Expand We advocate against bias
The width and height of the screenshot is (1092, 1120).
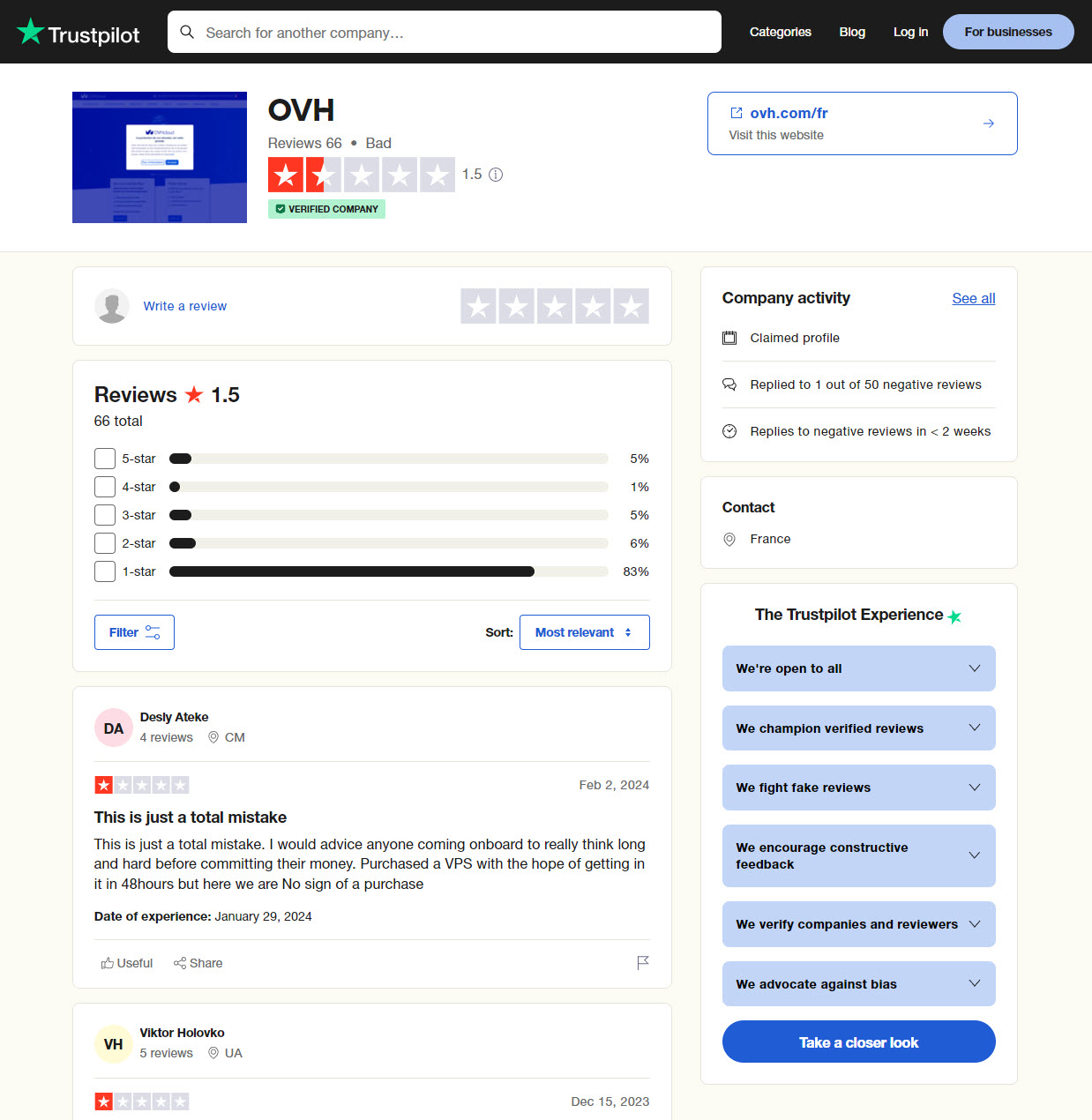tap(859, 984)
